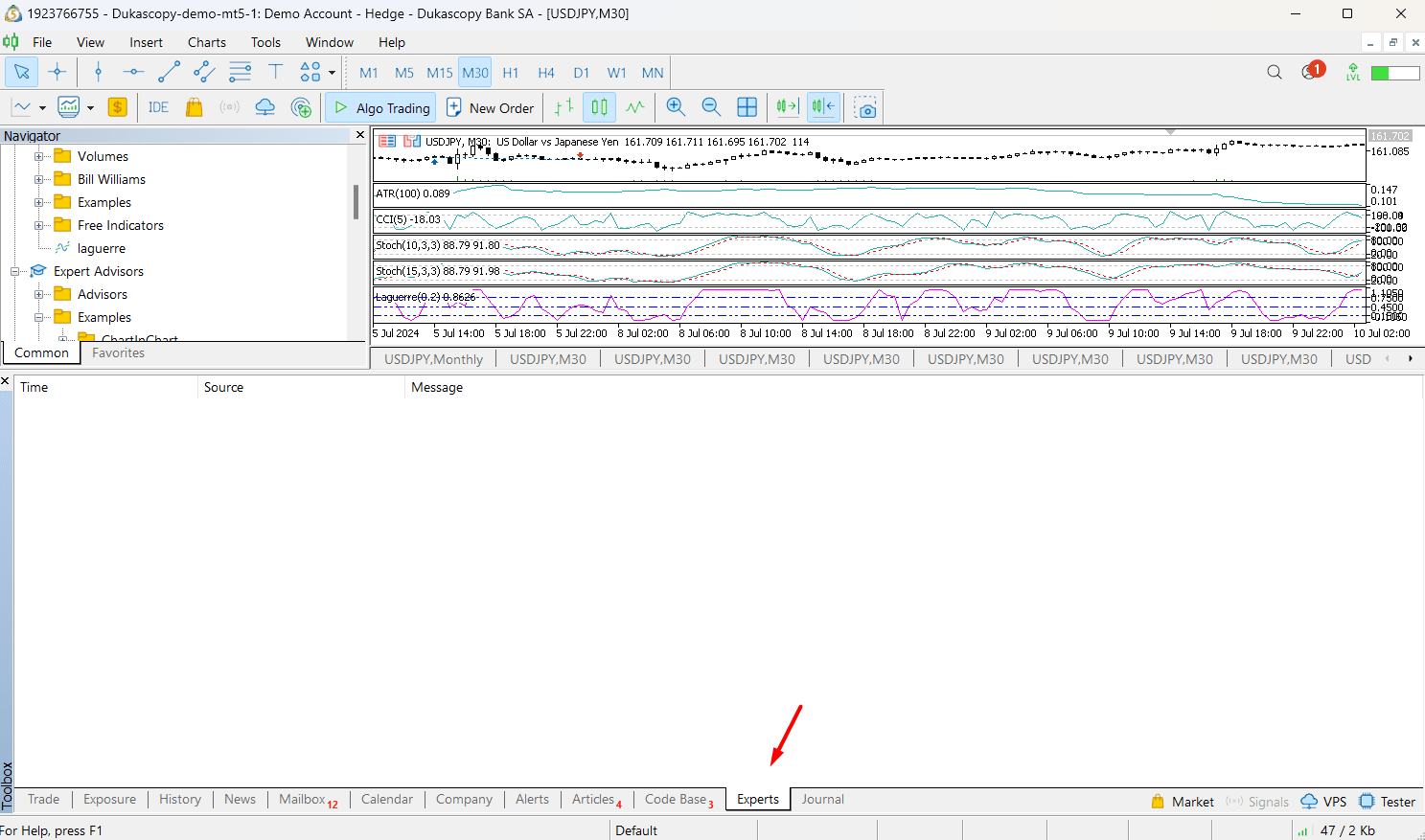The image size is (1425, 840).
Task: Open the Help menu
Action: (x=391, y=42)
